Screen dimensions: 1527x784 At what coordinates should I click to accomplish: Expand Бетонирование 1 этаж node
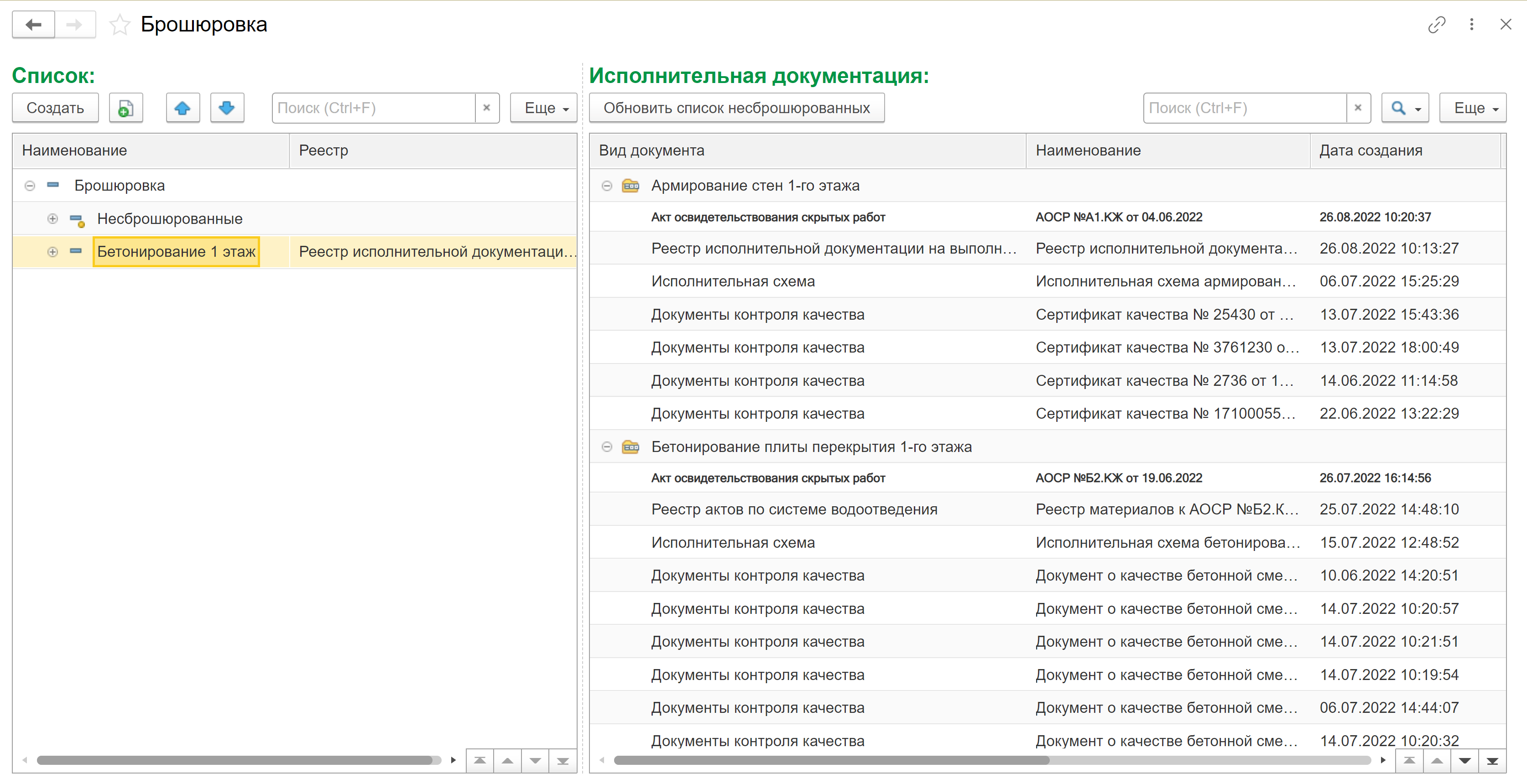coord(53,252)
